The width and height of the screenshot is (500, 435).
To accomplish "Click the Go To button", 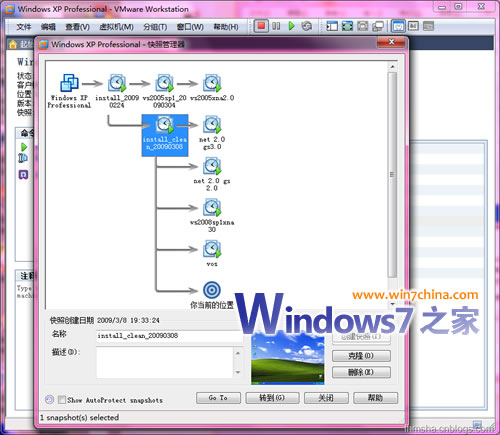I will tap(218, 398).
